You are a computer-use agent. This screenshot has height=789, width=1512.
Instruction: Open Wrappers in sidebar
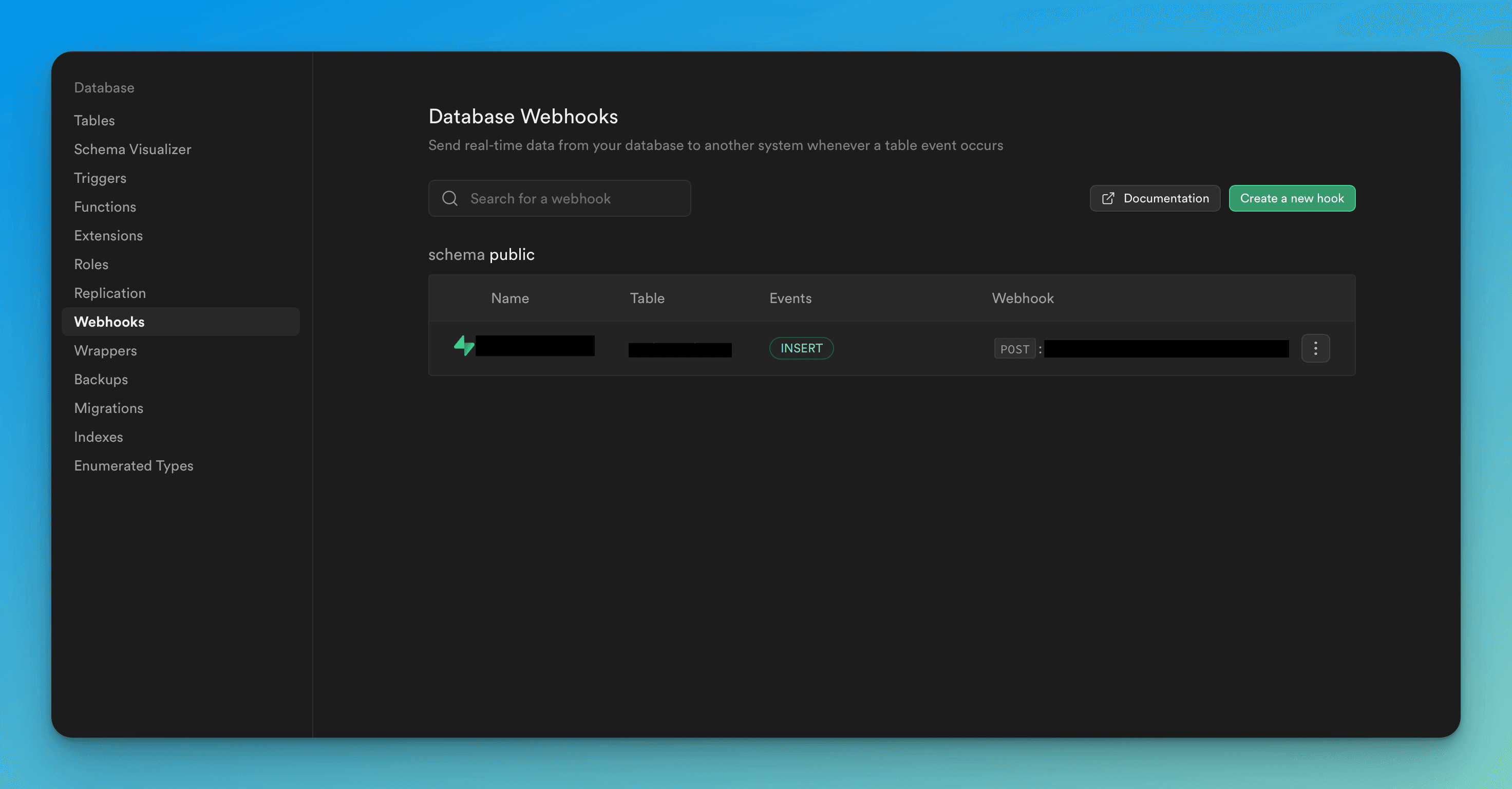tap(105, 350)
